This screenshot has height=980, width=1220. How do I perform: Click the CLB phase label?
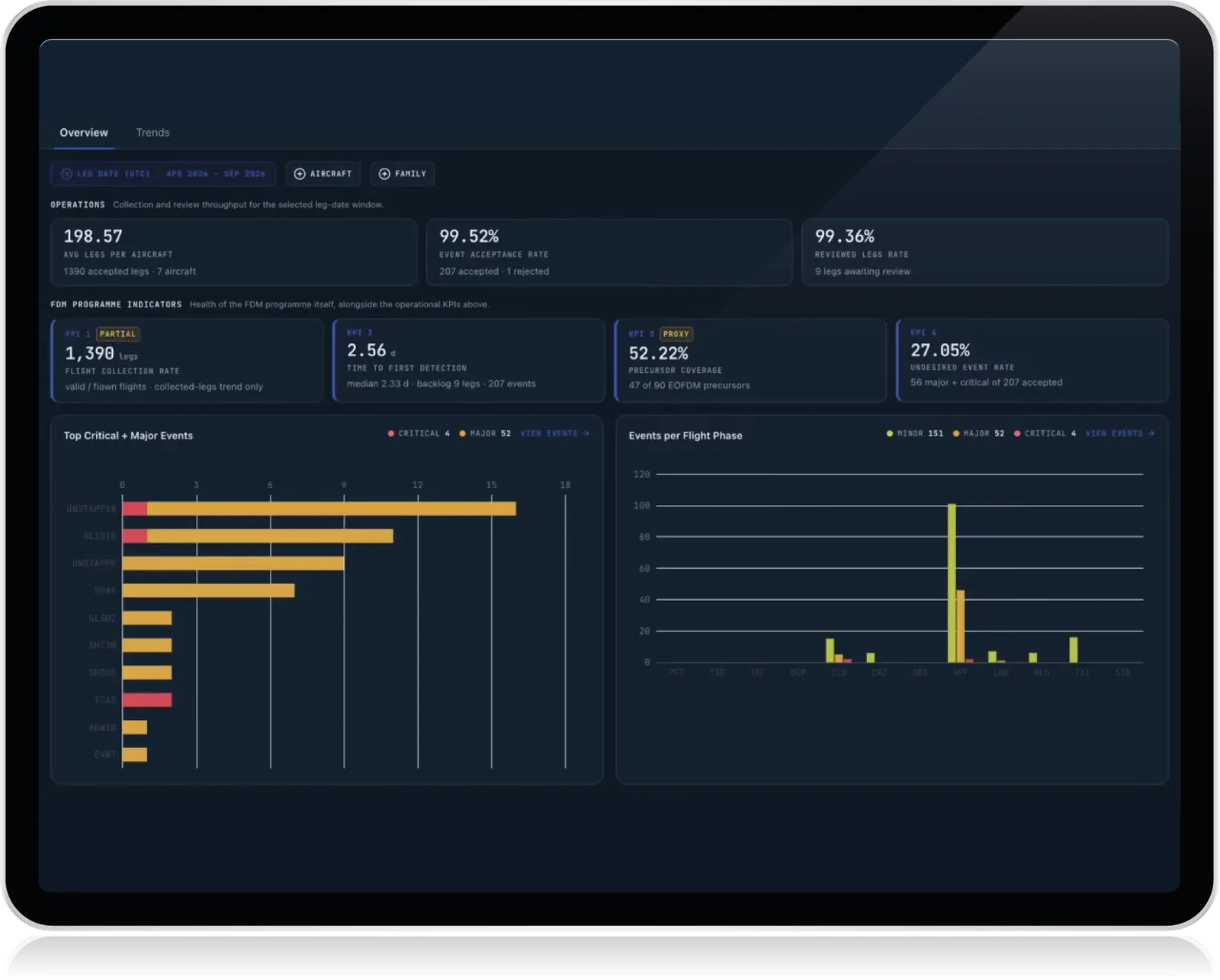(x=839, y=673)
